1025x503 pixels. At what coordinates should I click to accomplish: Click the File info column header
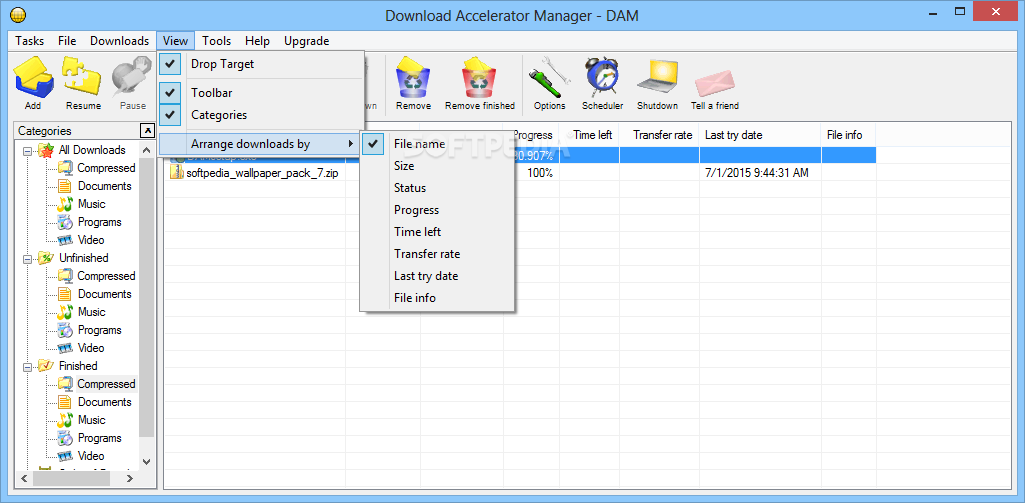coord(849,135)
